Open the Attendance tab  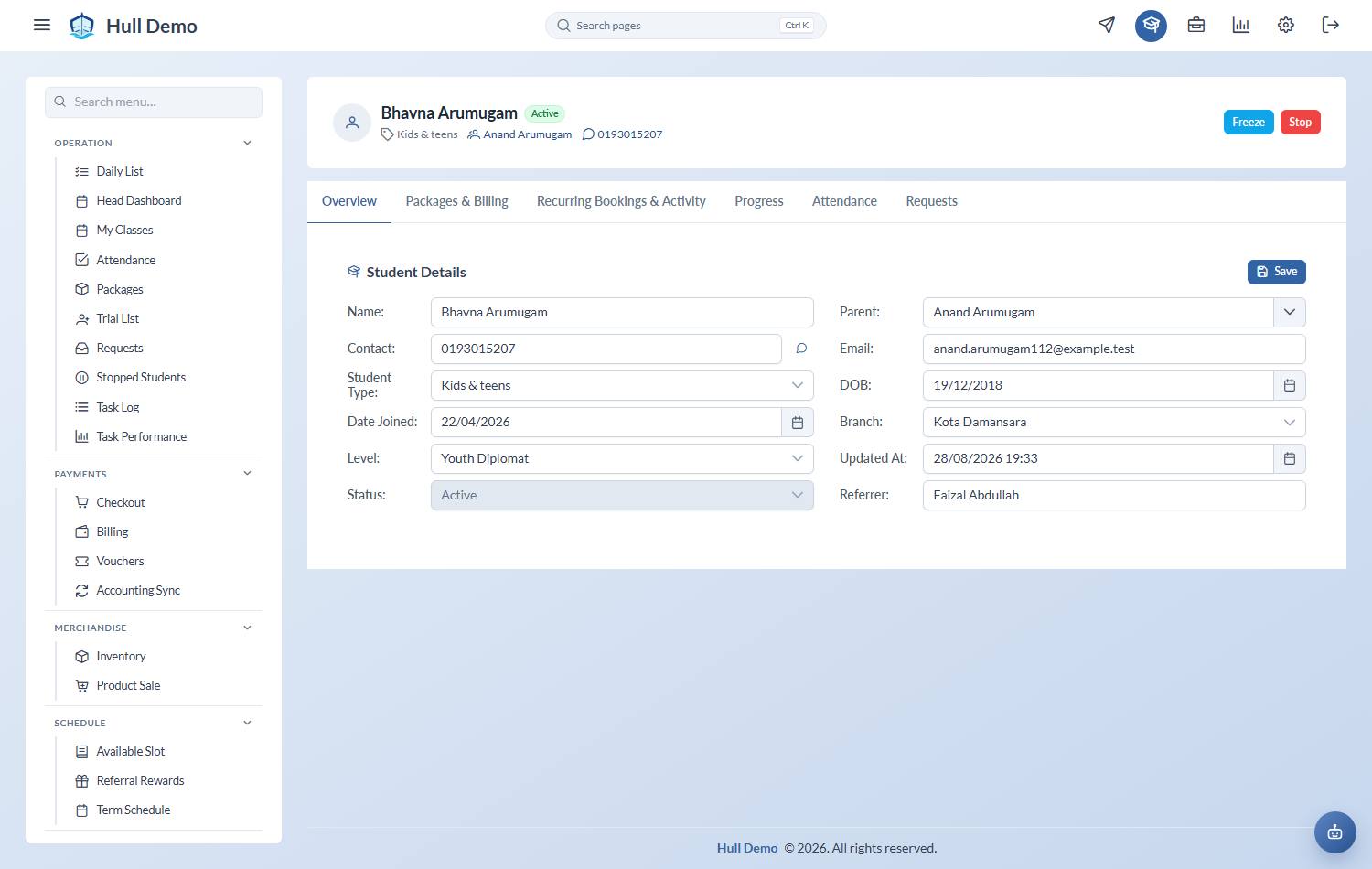pyautogui.click(x=844, y=201)
